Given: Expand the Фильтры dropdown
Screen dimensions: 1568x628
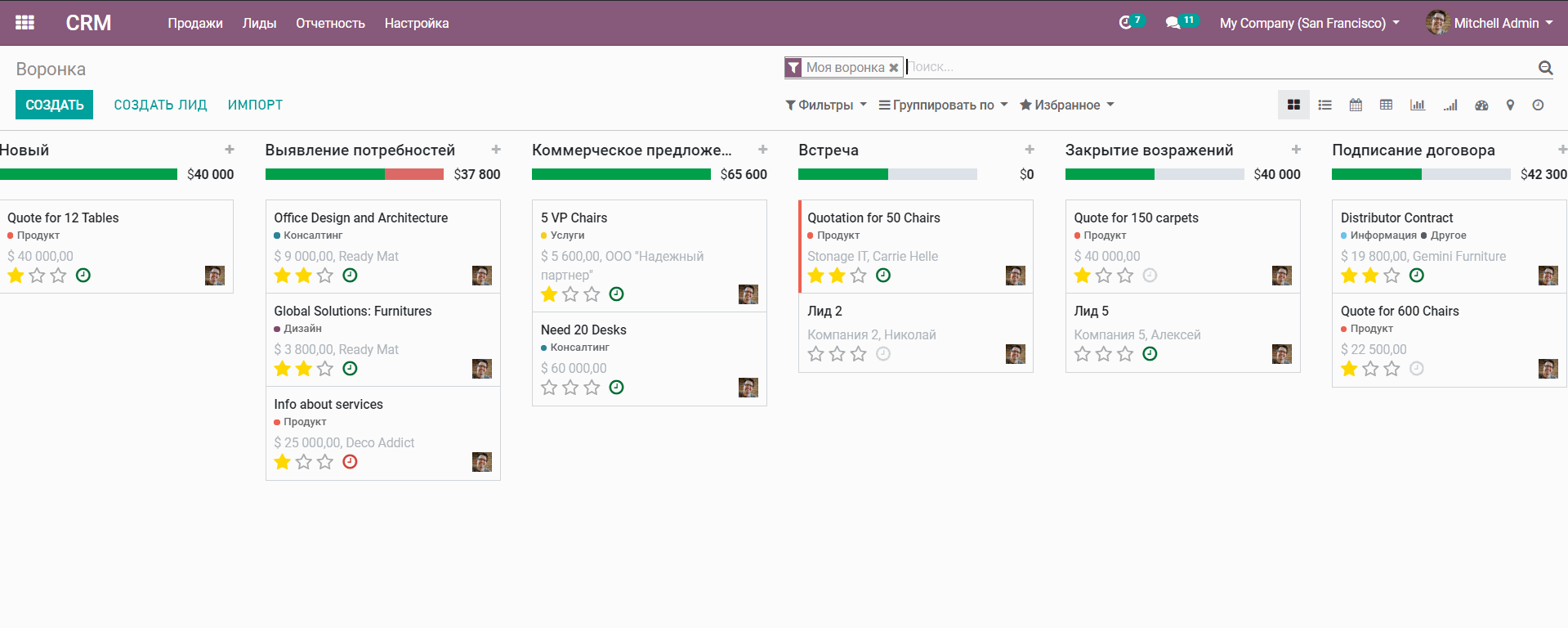Looking at the screenshot, I should pos(825,105).
